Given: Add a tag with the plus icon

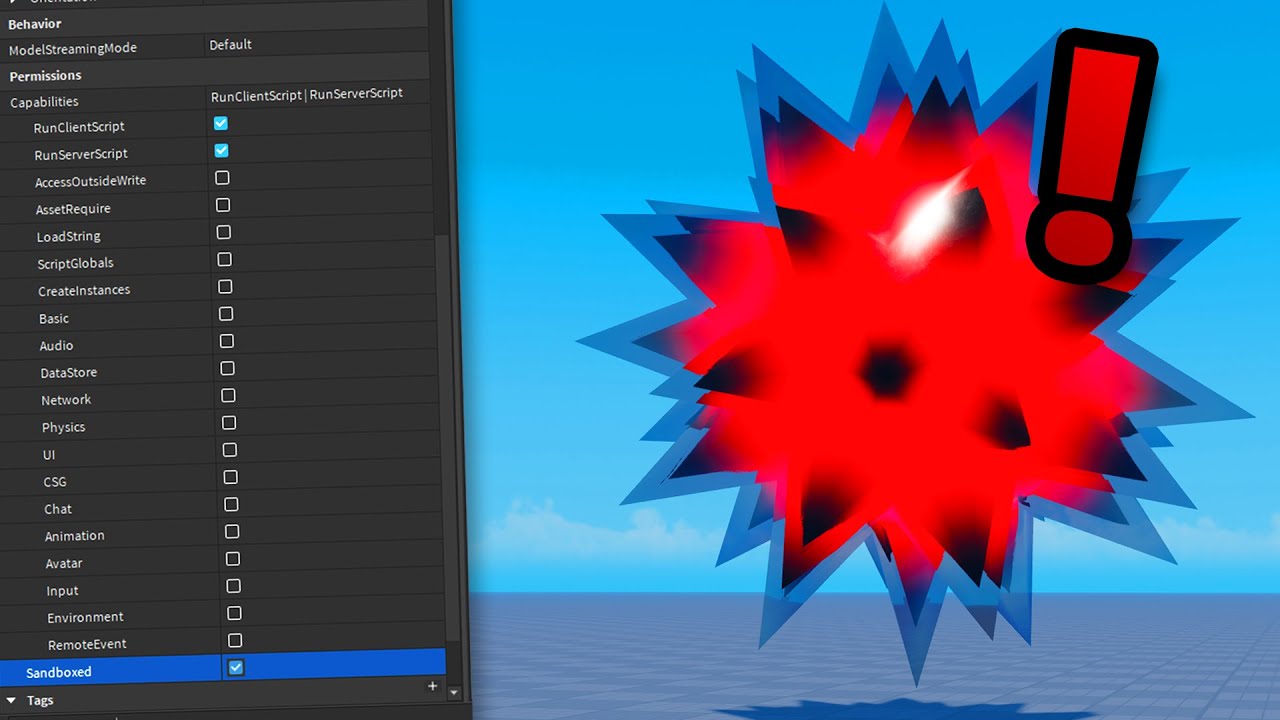Looking at the screenshot, I should (433, 686).
